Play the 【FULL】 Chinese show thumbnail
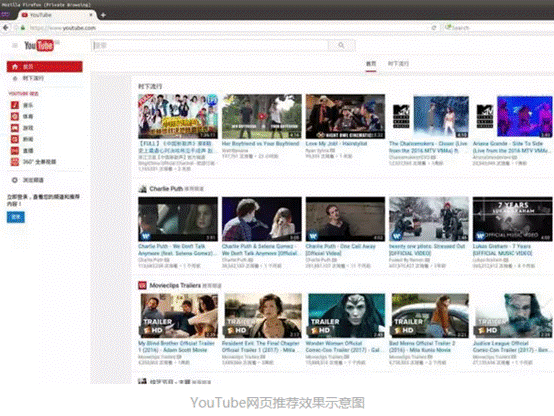 point(178,116)
